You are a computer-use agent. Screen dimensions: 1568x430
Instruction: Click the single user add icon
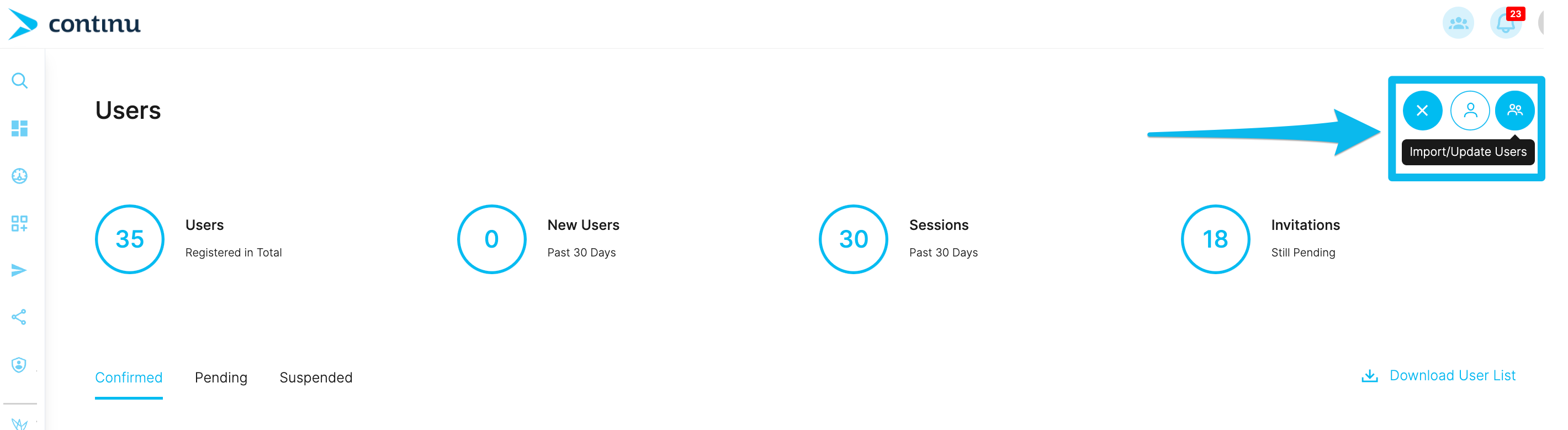coord(1470,110)
